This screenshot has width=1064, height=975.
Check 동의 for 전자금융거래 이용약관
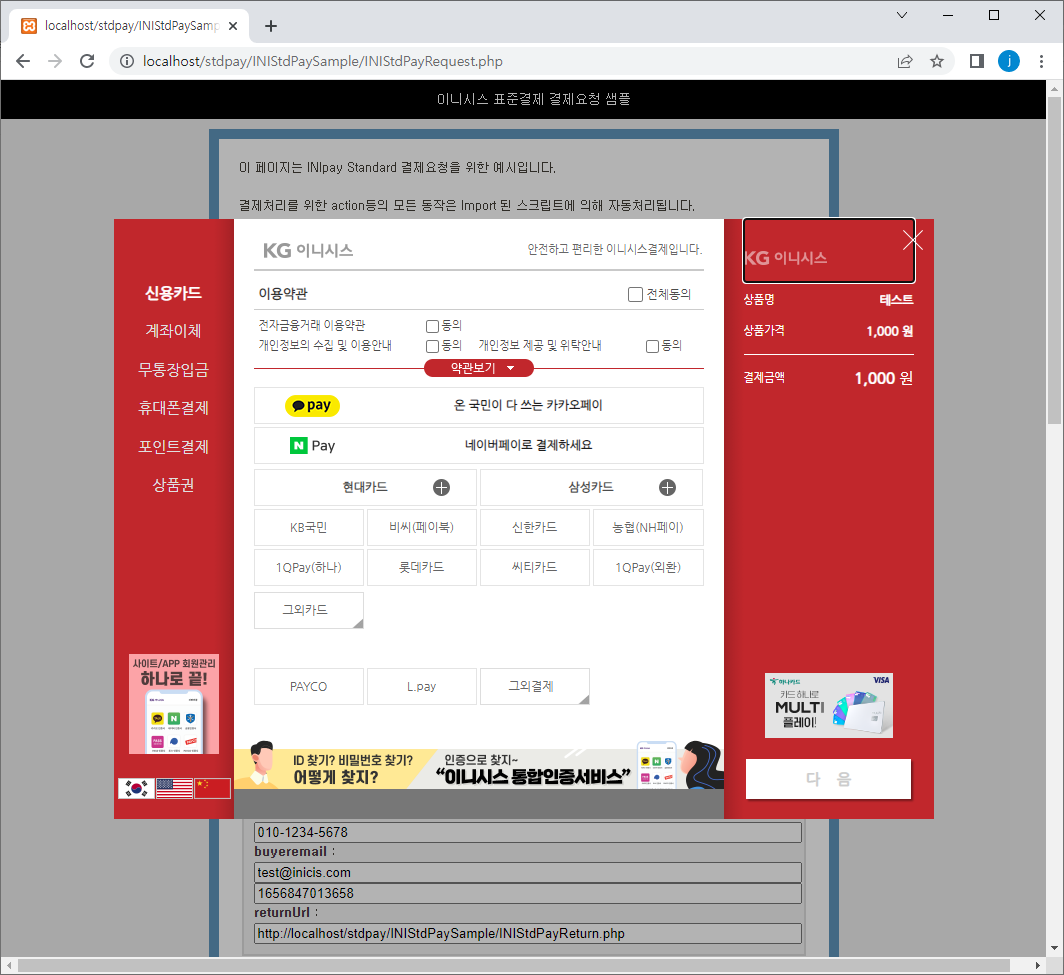[432, 326]
